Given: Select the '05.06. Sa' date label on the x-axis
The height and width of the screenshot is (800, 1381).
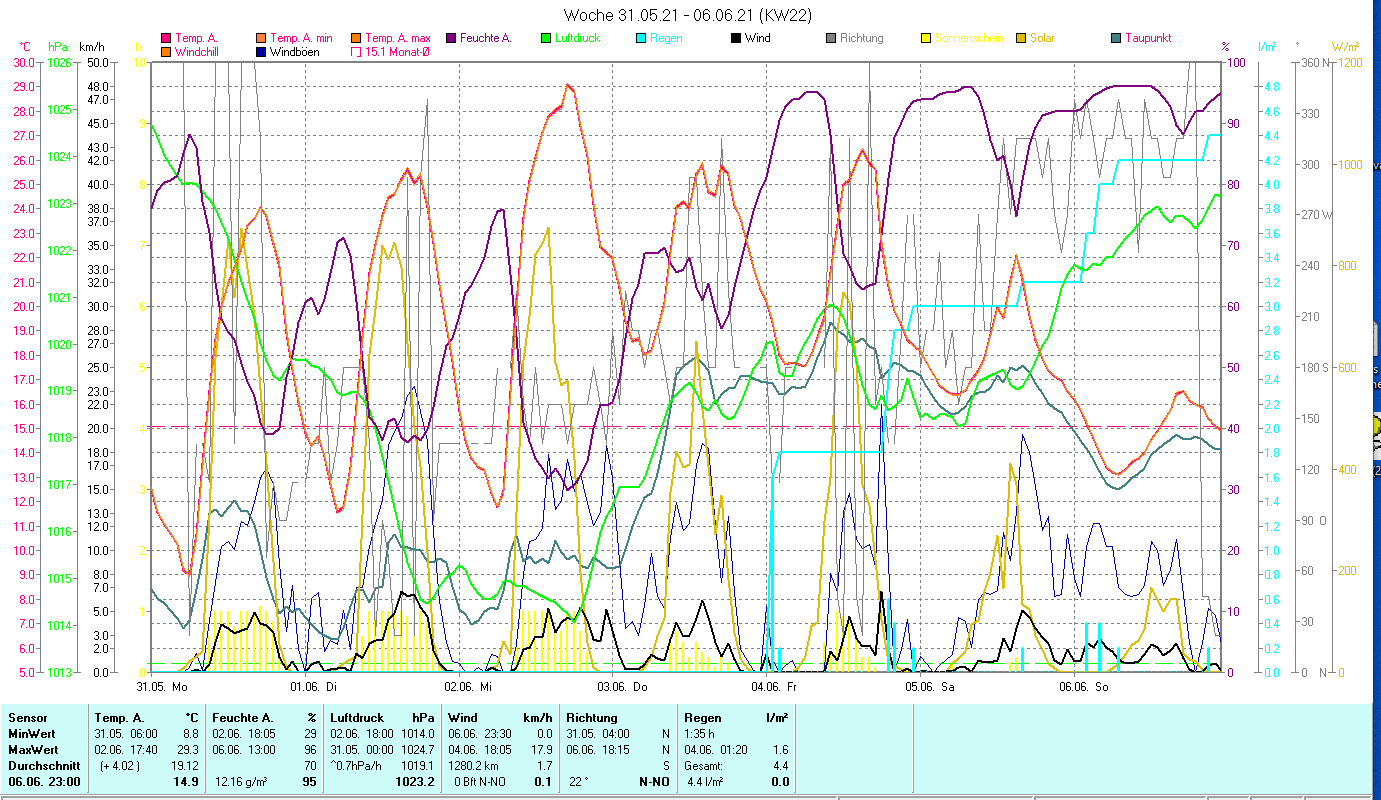Looking at the screenshot, I should (x=930, y=687).
